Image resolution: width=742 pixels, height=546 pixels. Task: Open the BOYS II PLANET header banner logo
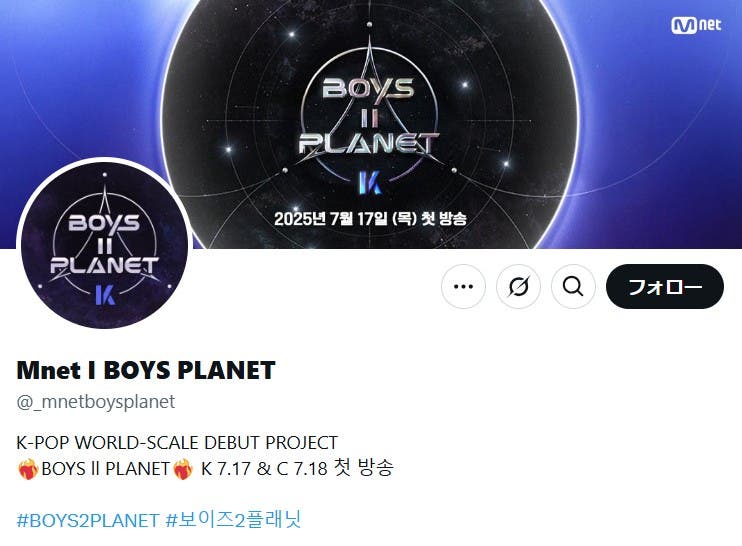(369, 117)
